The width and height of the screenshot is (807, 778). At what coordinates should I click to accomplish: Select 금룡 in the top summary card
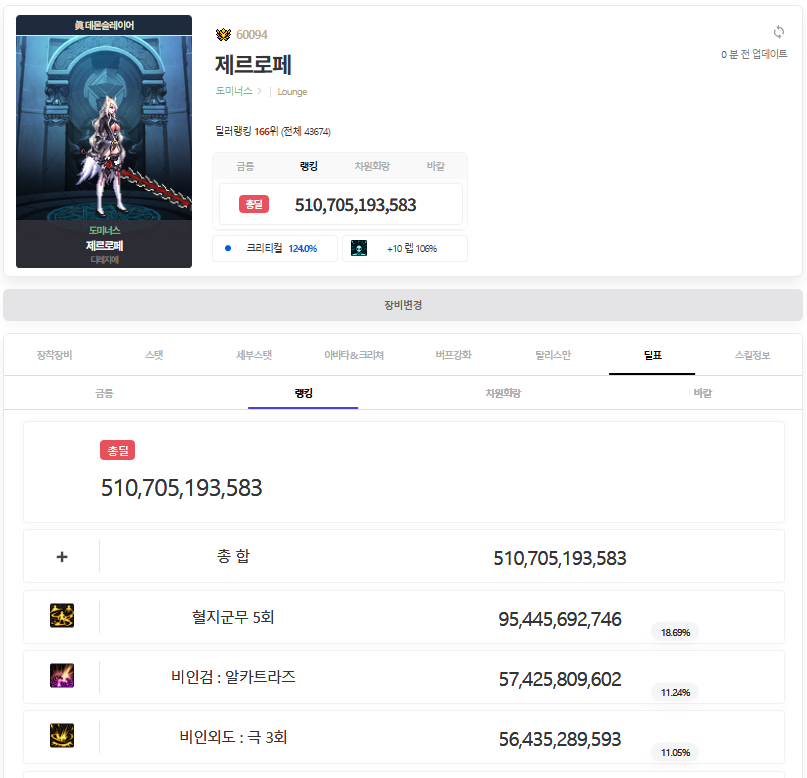pos(245,166)
